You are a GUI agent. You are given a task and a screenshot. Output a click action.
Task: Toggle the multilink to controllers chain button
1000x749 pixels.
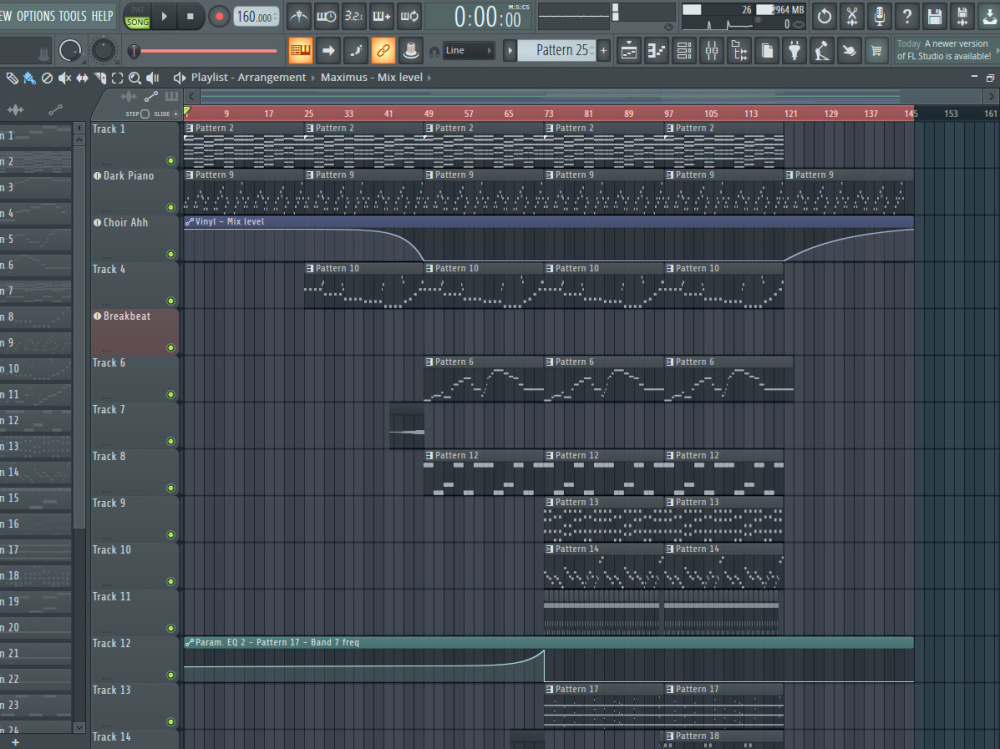point(383,50)
